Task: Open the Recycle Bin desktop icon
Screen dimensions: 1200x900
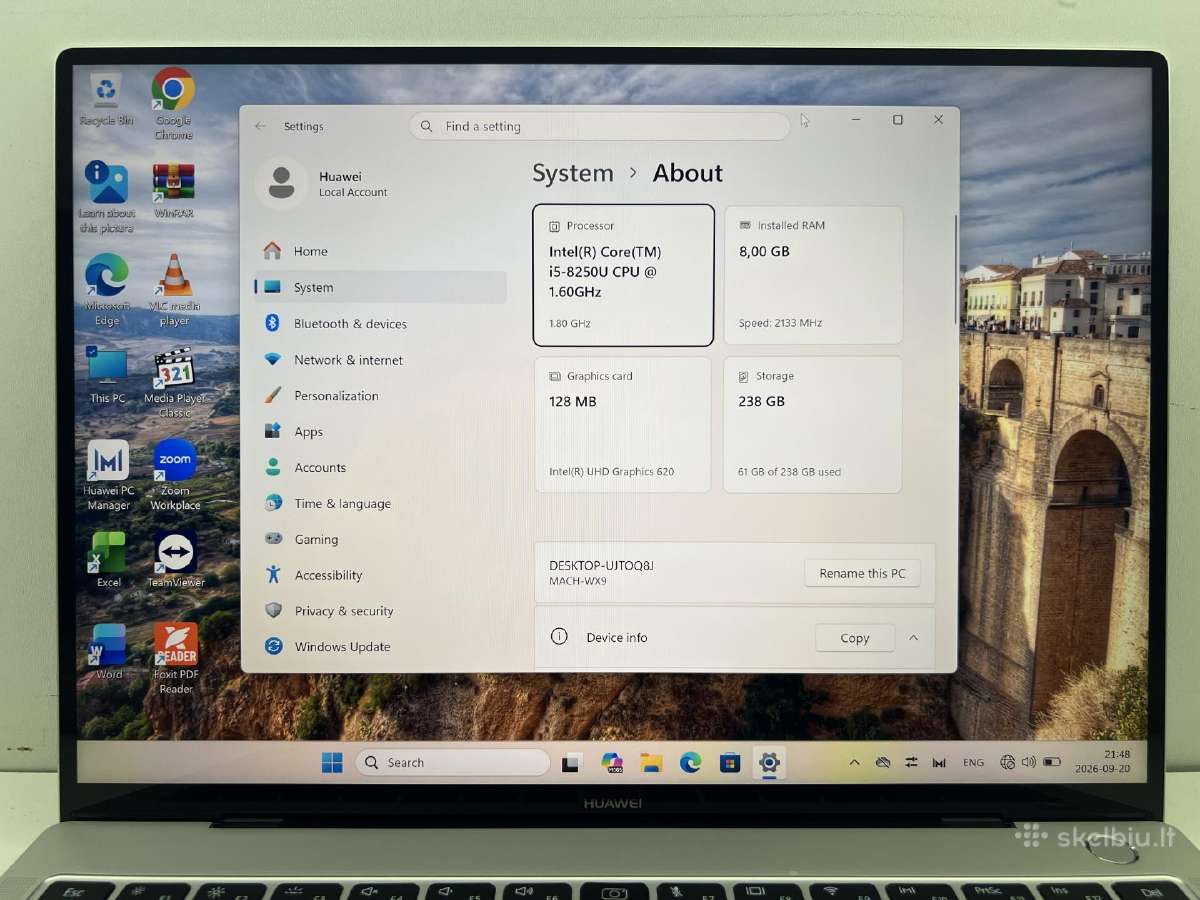Action: [x=106, y=98]
